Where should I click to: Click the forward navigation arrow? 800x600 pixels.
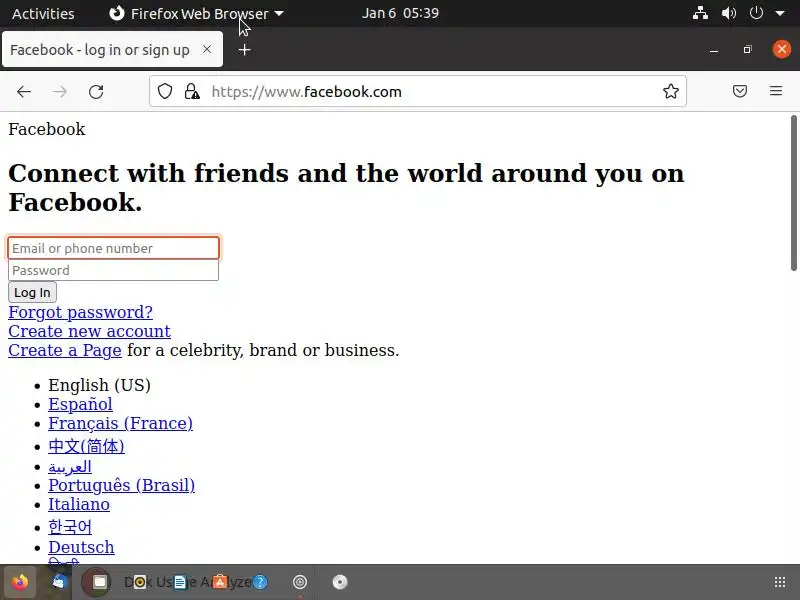[x=60, y=92]
